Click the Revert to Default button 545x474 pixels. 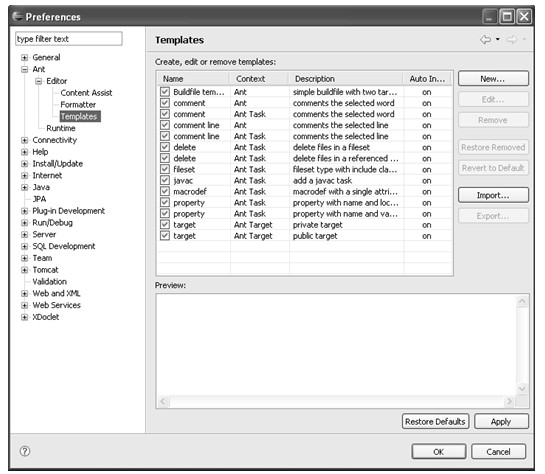(x=493, y=168)
